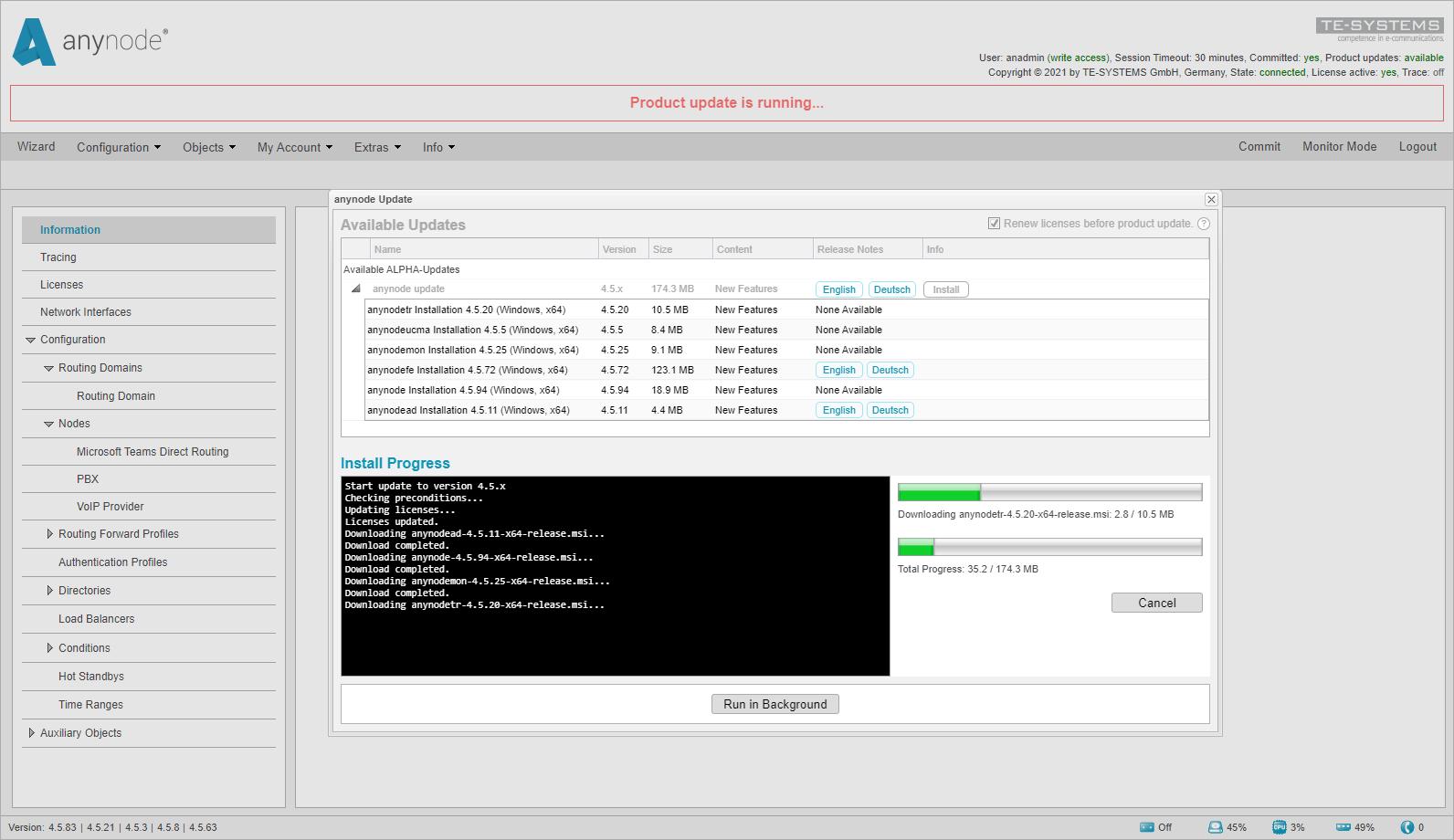Screen dimensions: 1454x840
Task: Click anynodemon Installation 4.5.25 row
Action: click(786, 350)
